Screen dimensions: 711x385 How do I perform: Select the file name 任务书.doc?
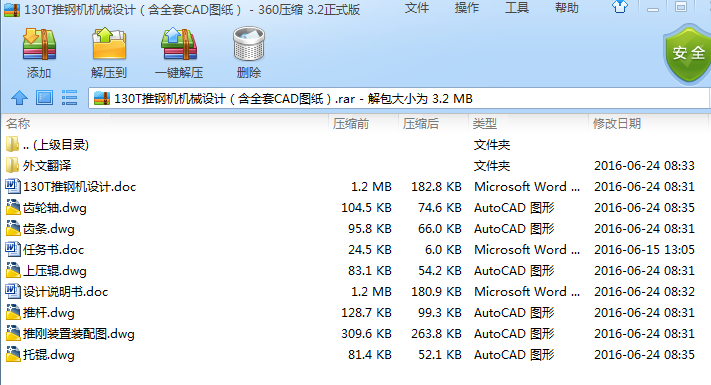[54, 250]
